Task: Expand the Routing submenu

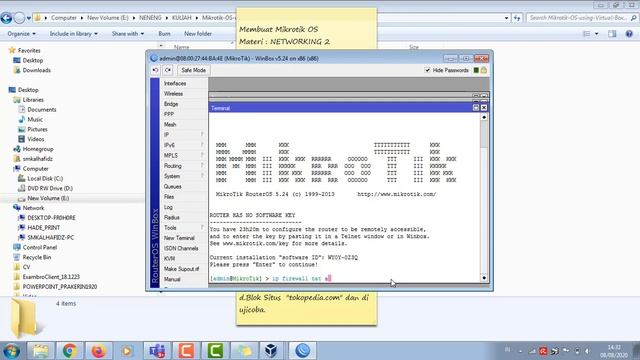Action: (x=184, y=166)
